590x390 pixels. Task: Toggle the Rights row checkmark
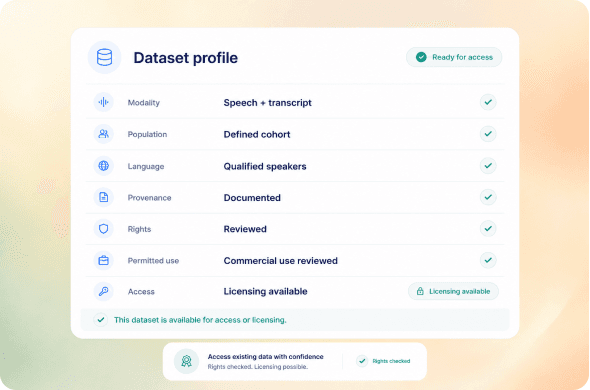[488, 229]
